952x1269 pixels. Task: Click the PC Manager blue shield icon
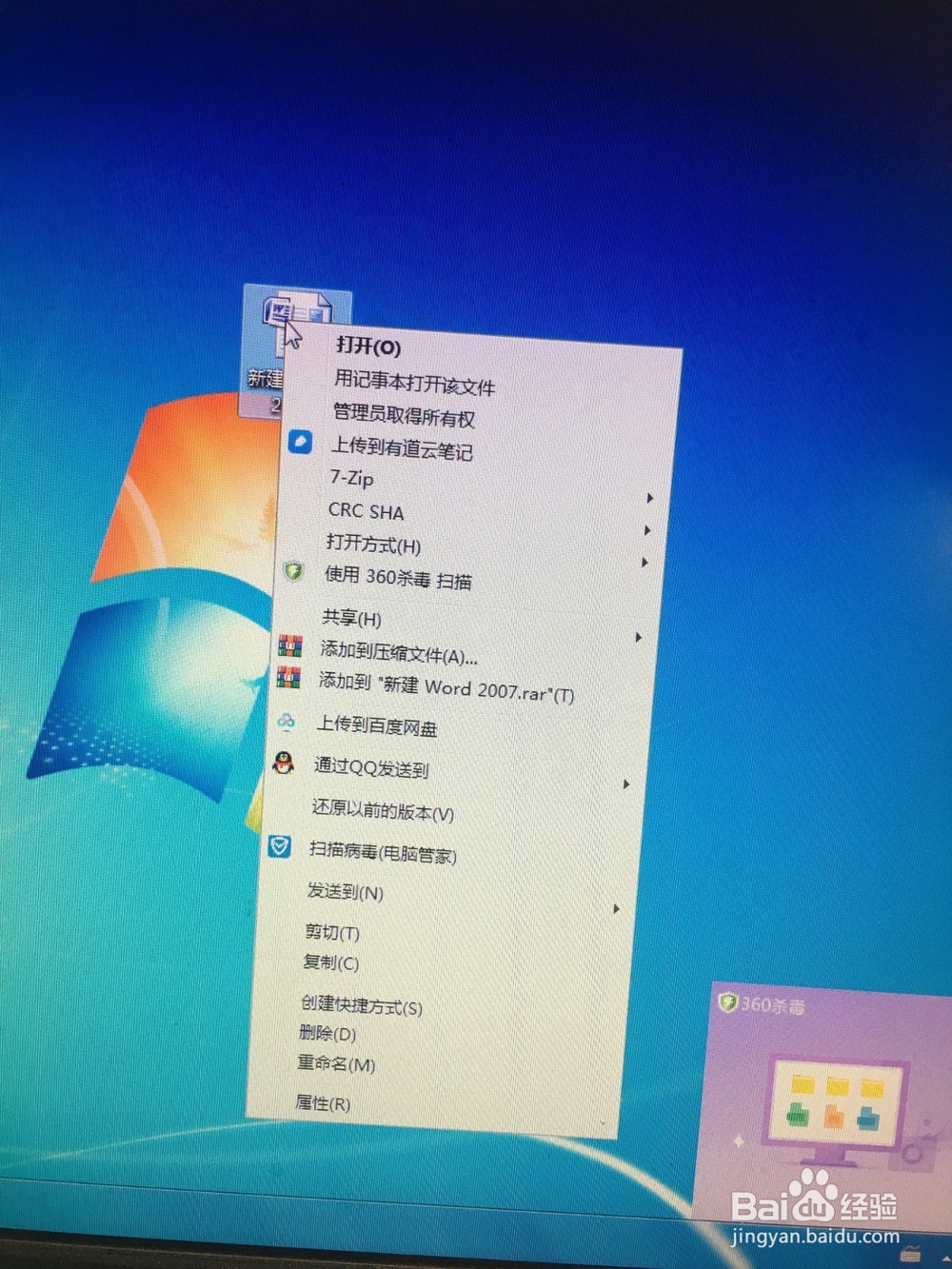pyautogui.click(x=278, y=846)
